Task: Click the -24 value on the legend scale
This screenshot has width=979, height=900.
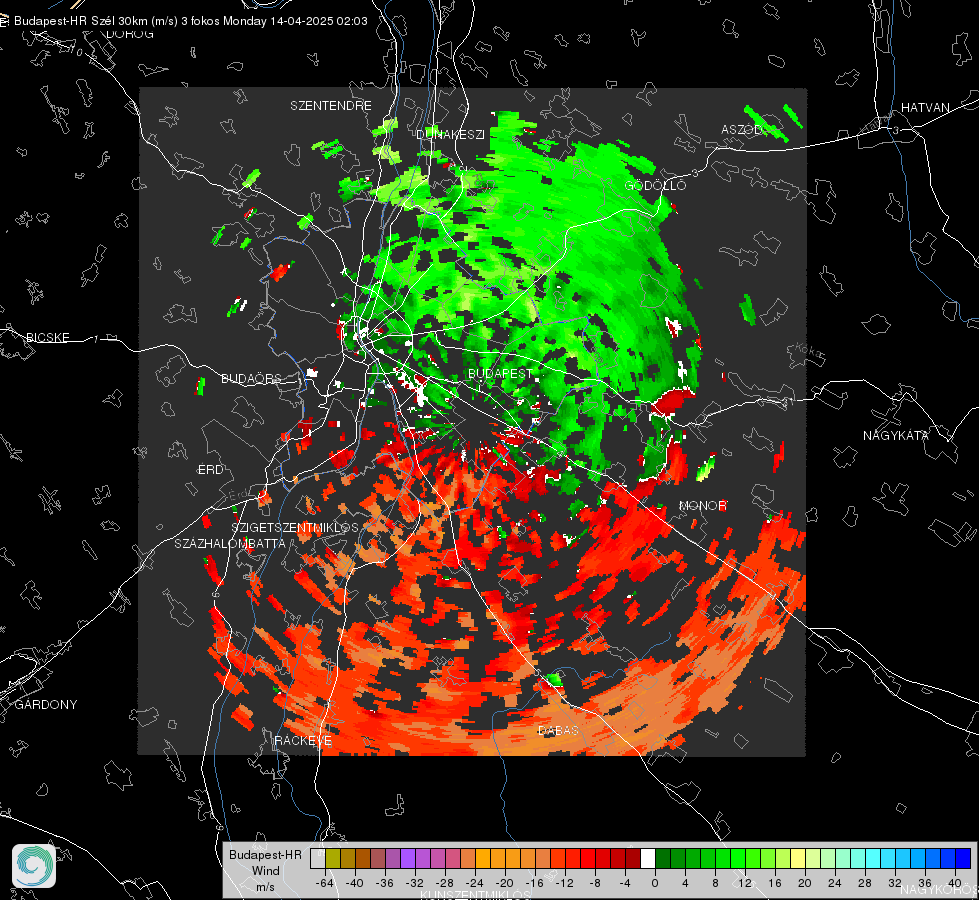Action: pos(475,883)
